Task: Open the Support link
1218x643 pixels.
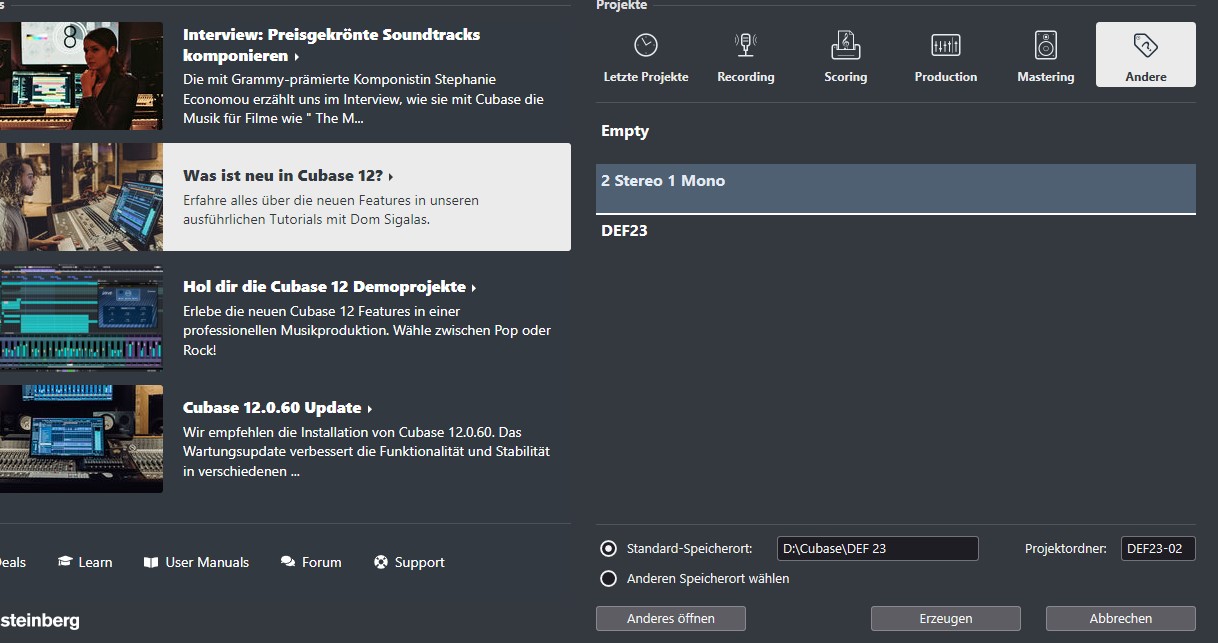Action: [420, 562]
